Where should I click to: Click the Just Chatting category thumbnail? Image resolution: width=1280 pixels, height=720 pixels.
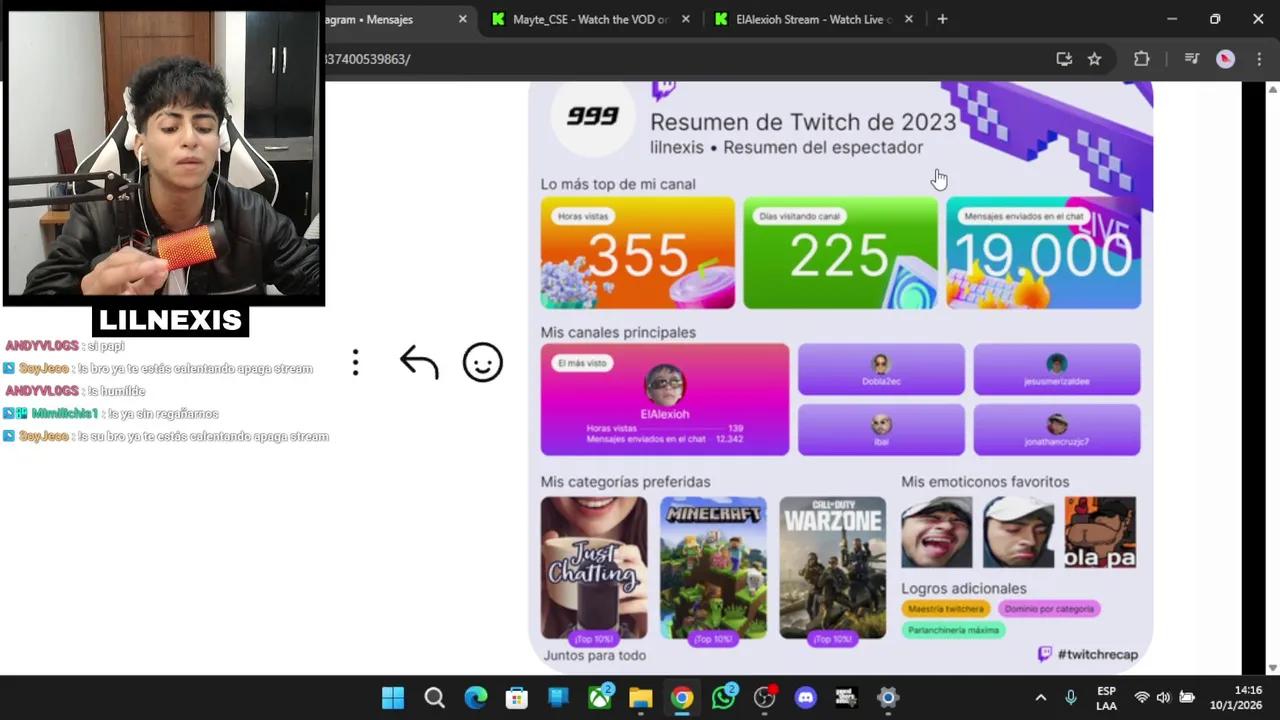pyautogui.click(x=594, y=568)
